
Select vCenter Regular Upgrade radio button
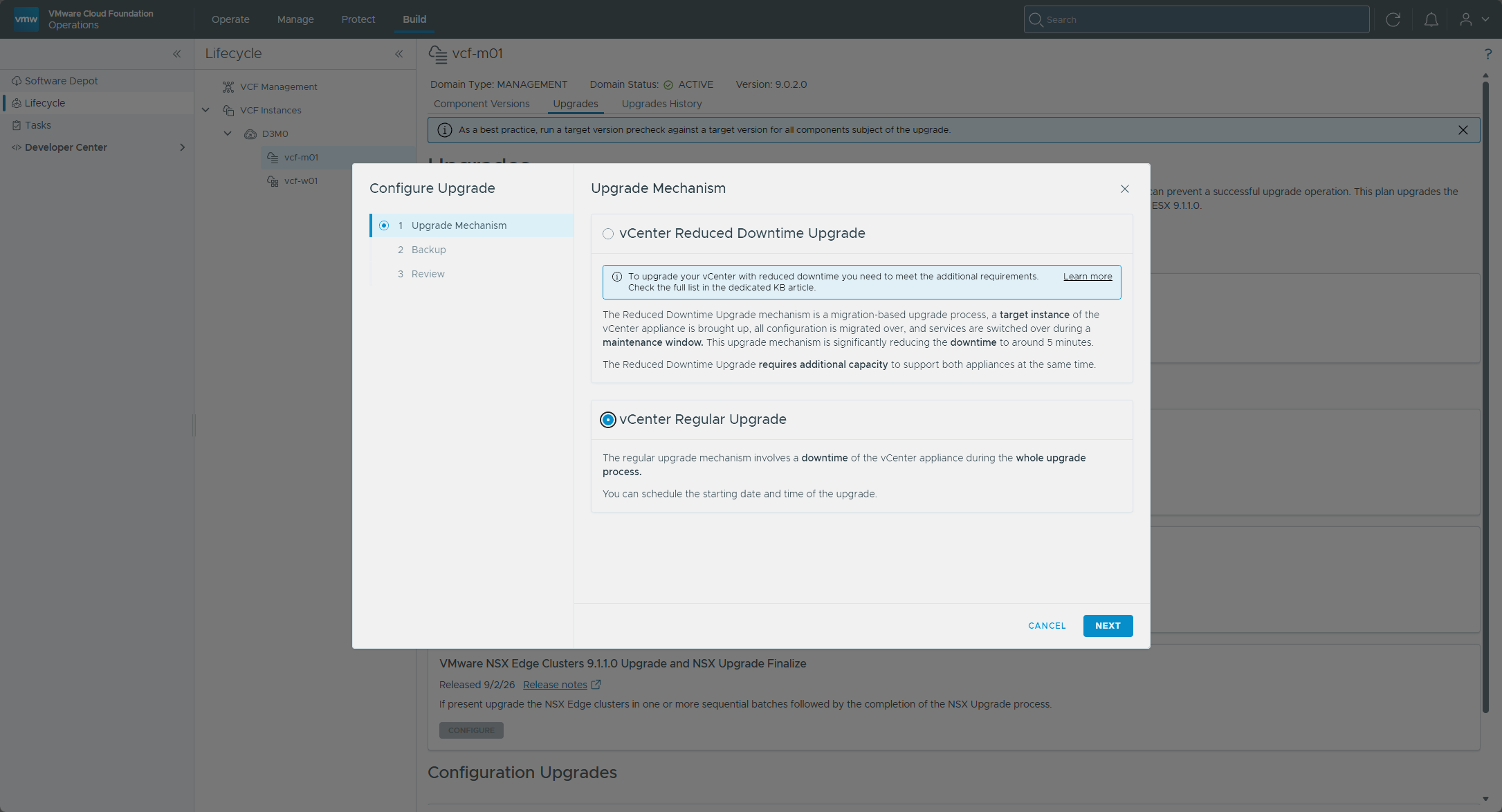[608, 420]
